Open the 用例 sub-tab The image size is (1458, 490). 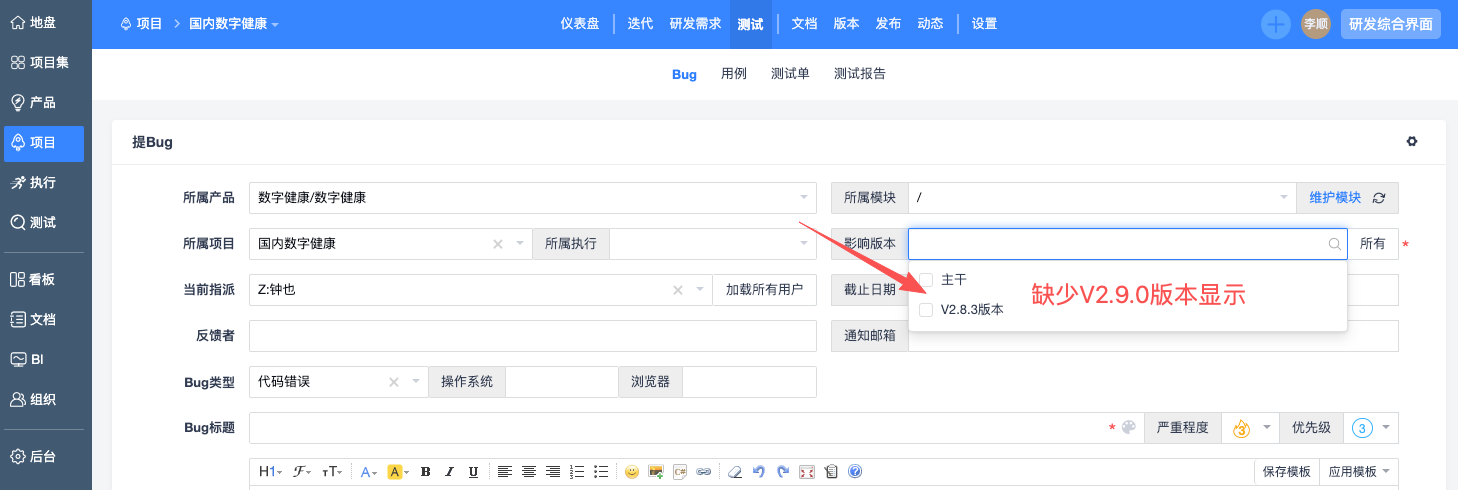[x=734, y=74]
